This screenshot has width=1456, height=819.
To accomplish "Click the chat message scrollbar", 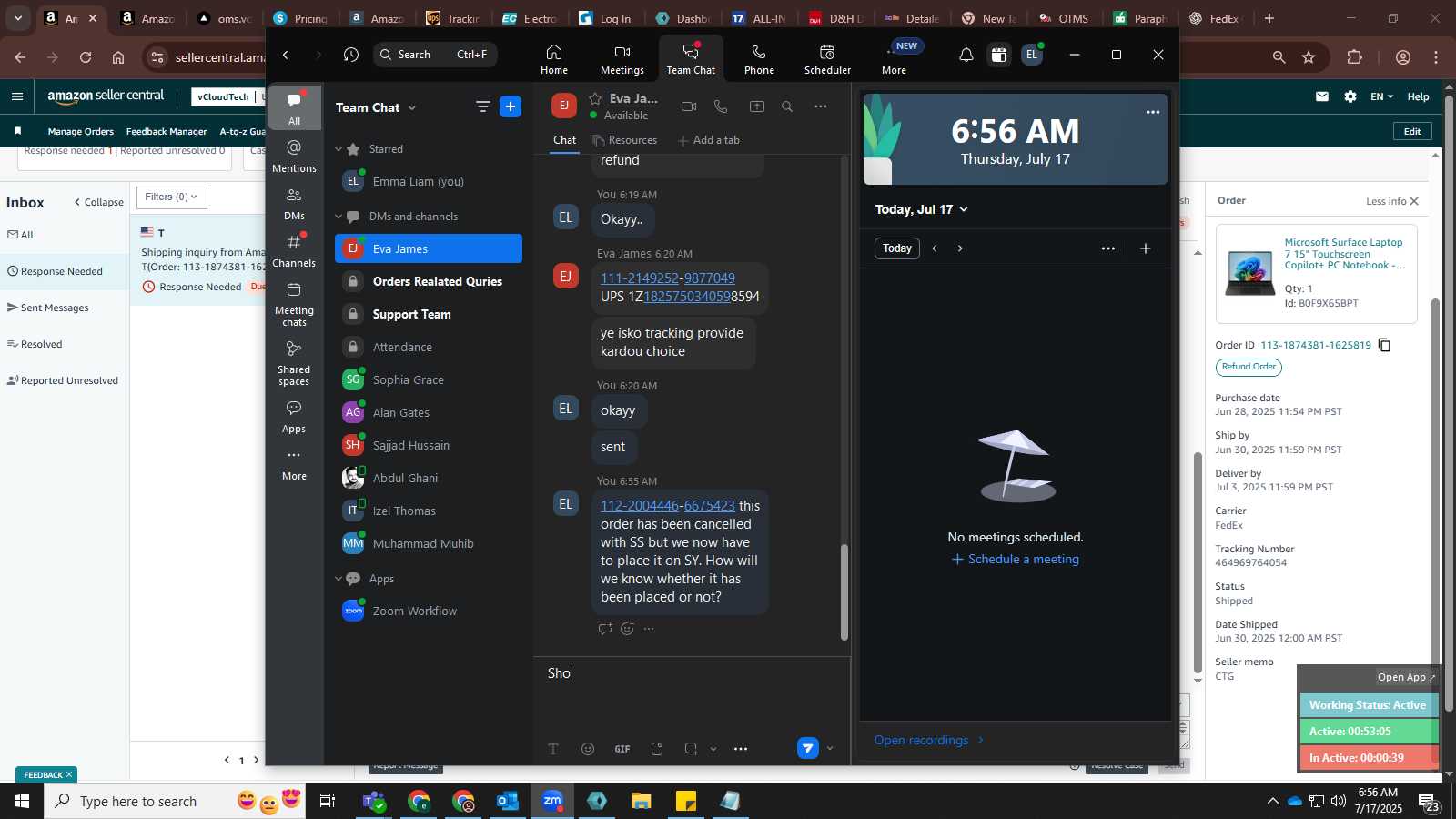I will [x=844, y=591].
